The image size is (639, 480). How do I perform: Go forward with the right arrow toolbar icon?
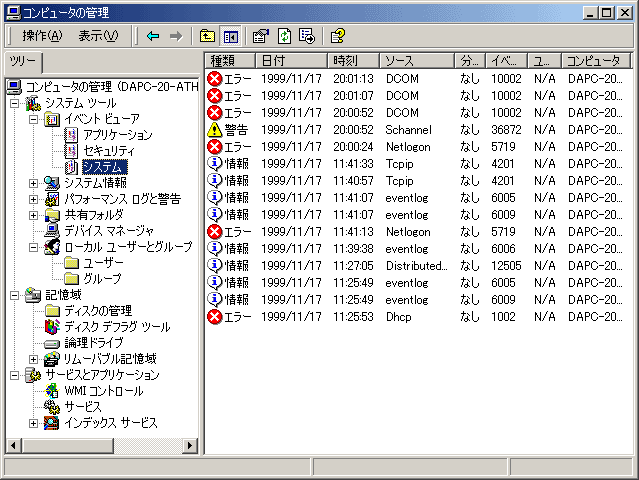[176, 36]
